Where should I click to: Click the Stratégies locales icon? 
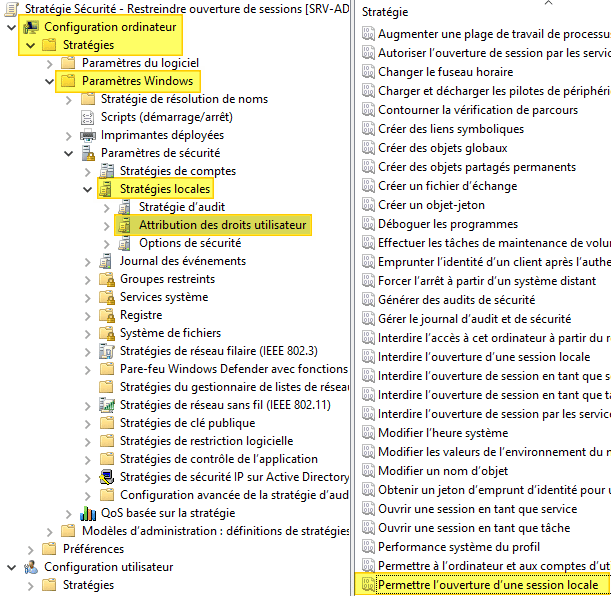coord(106,189)
